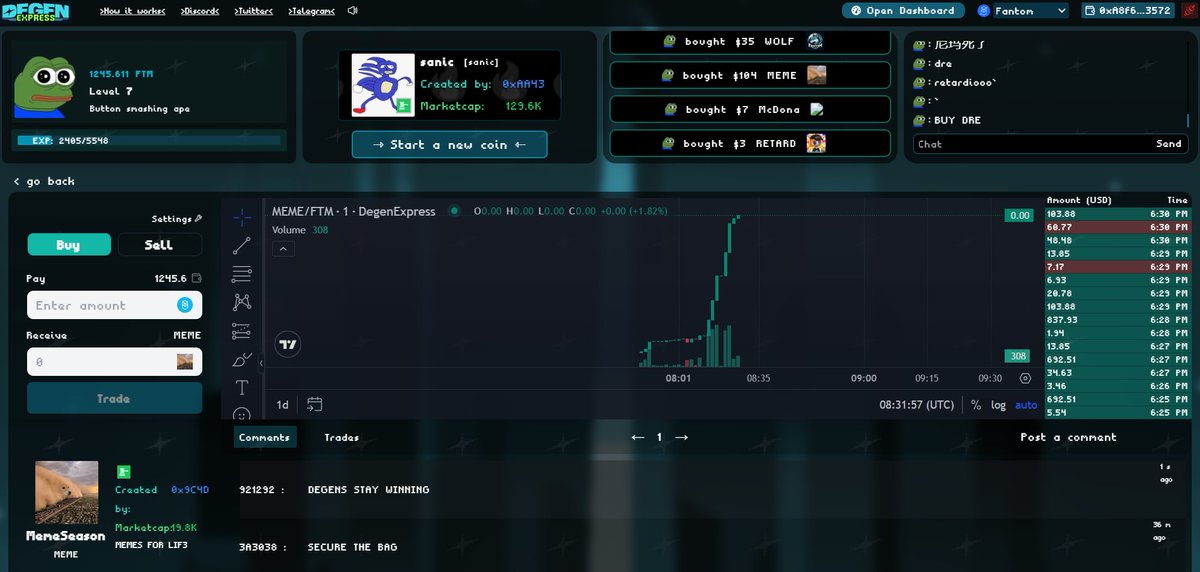1200x572 pixels.
Task: Click the EXP progress bar 2405/5548
Action: (149, 141)
